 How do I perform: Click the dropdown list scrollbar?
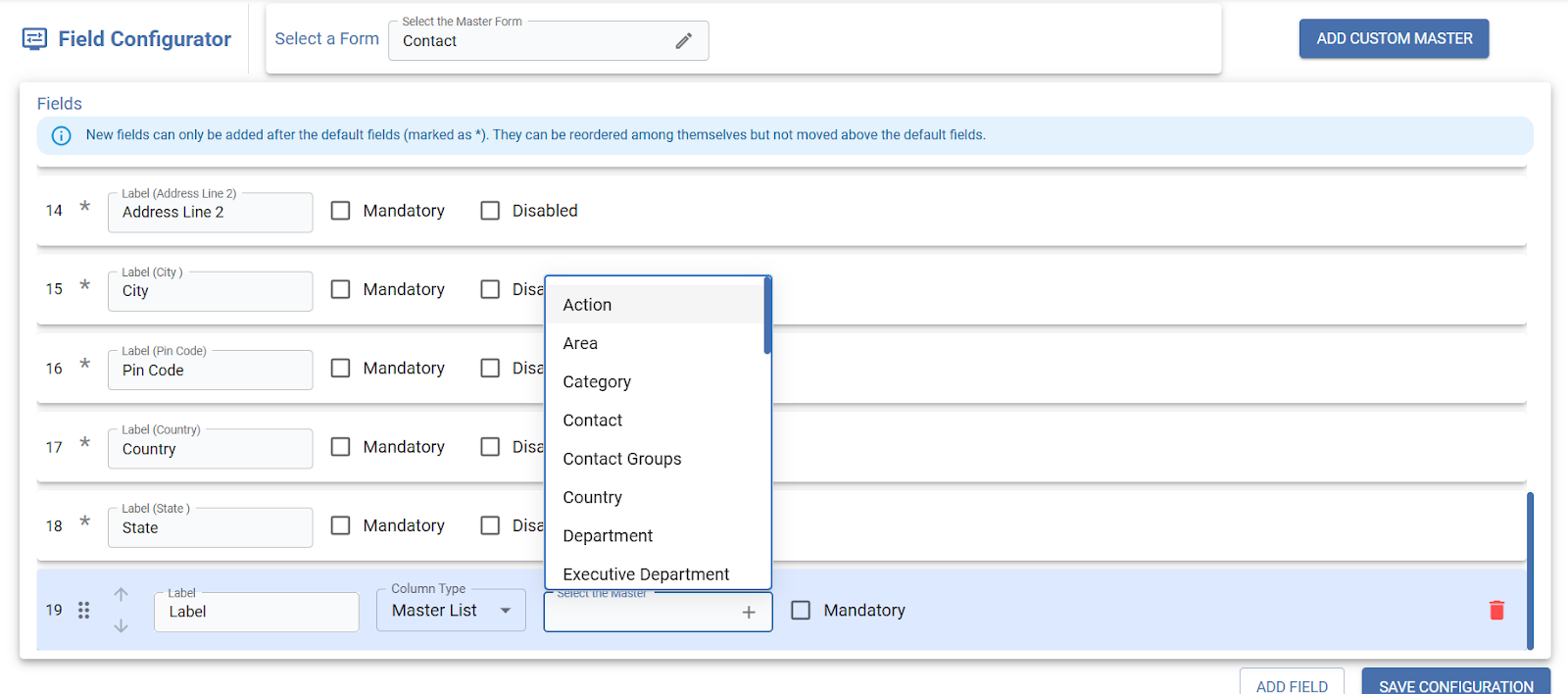coord(767,317)
